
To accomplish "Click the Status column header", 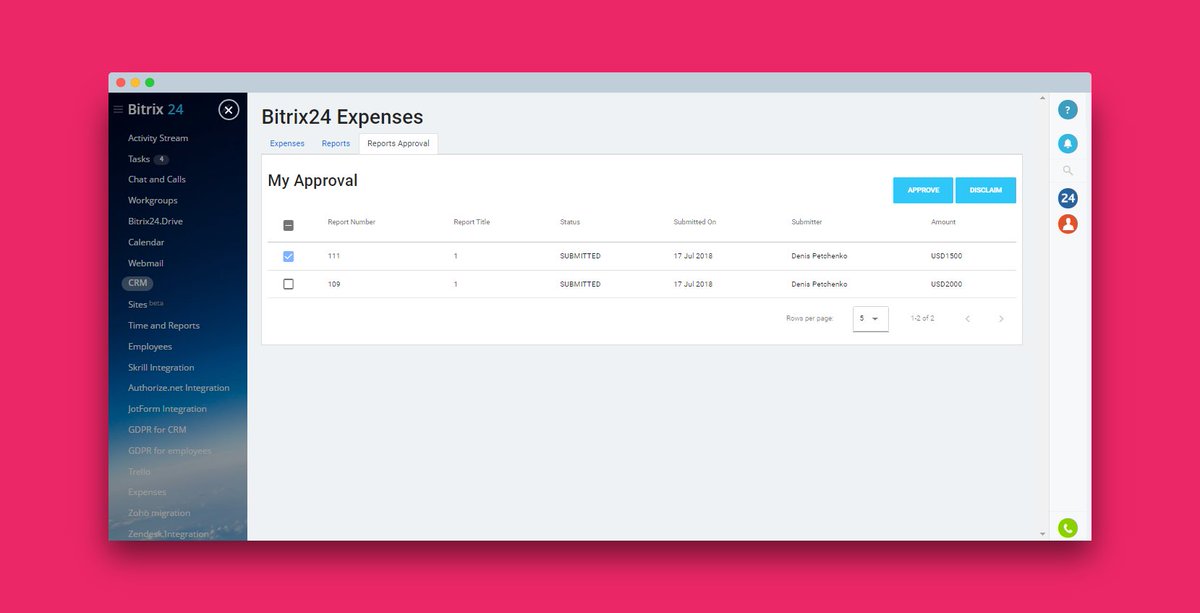I will pos(570,222).
